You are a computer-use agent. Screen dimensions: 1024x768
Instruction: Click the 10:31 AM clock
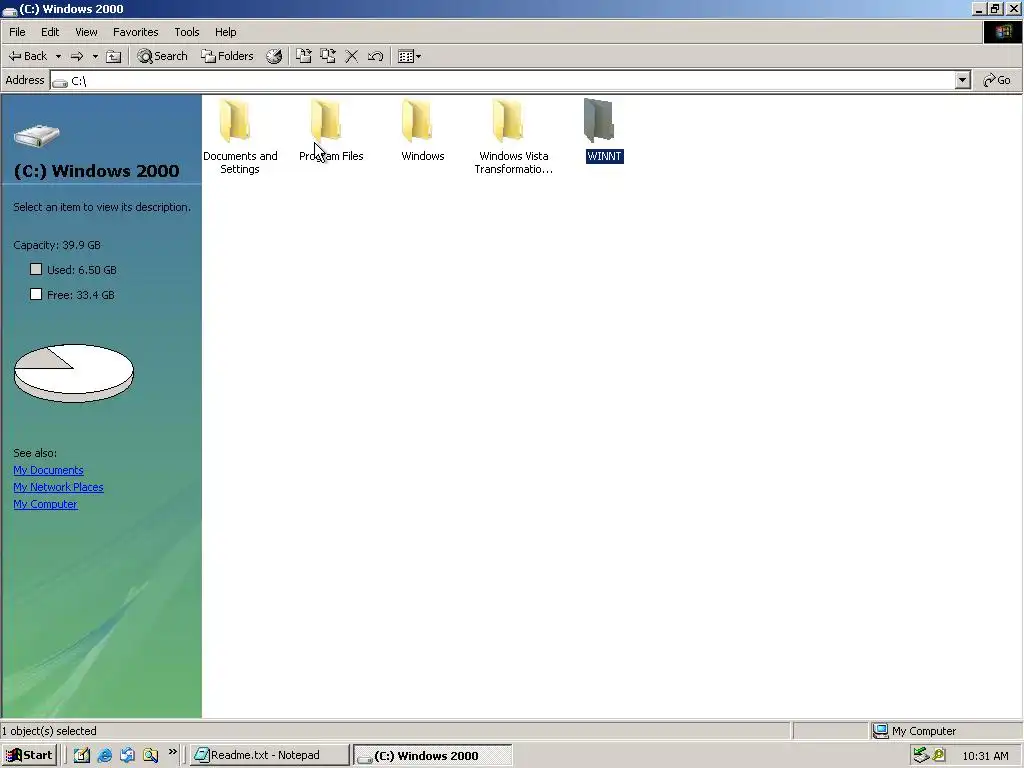[985, 756]
